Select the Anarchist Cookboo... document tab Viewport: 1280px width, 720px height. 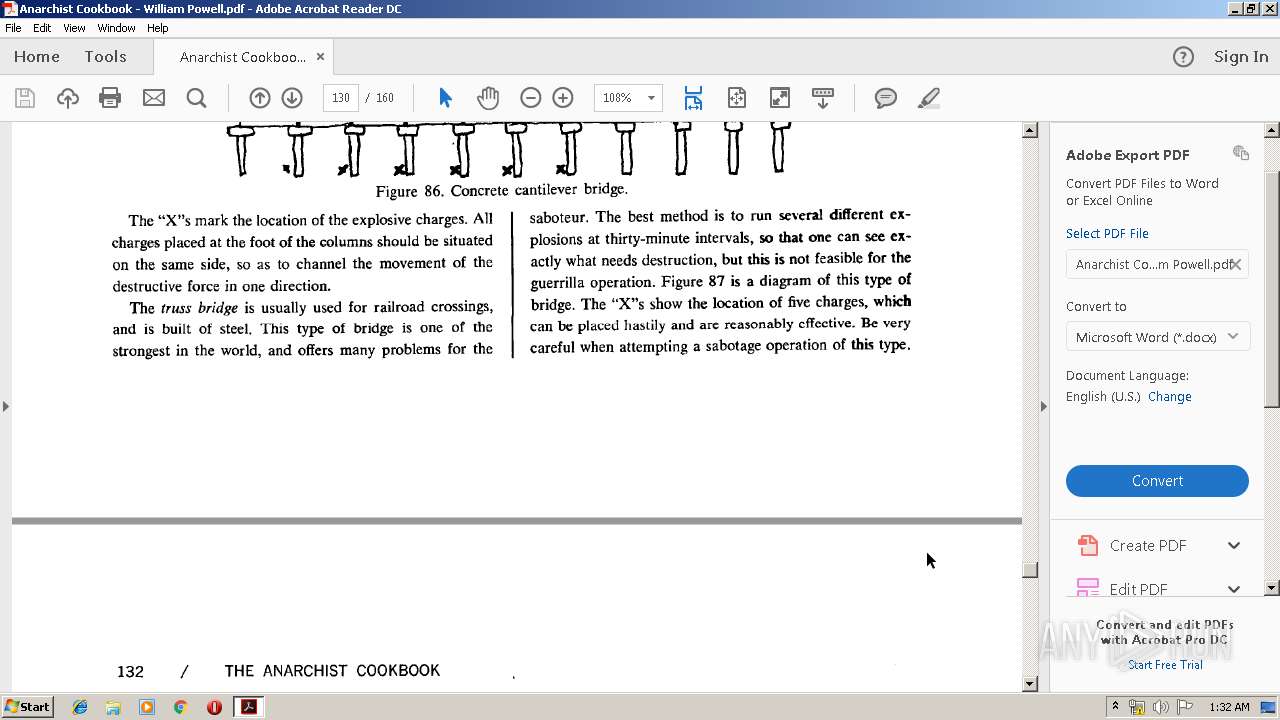[x=243, y=57]
